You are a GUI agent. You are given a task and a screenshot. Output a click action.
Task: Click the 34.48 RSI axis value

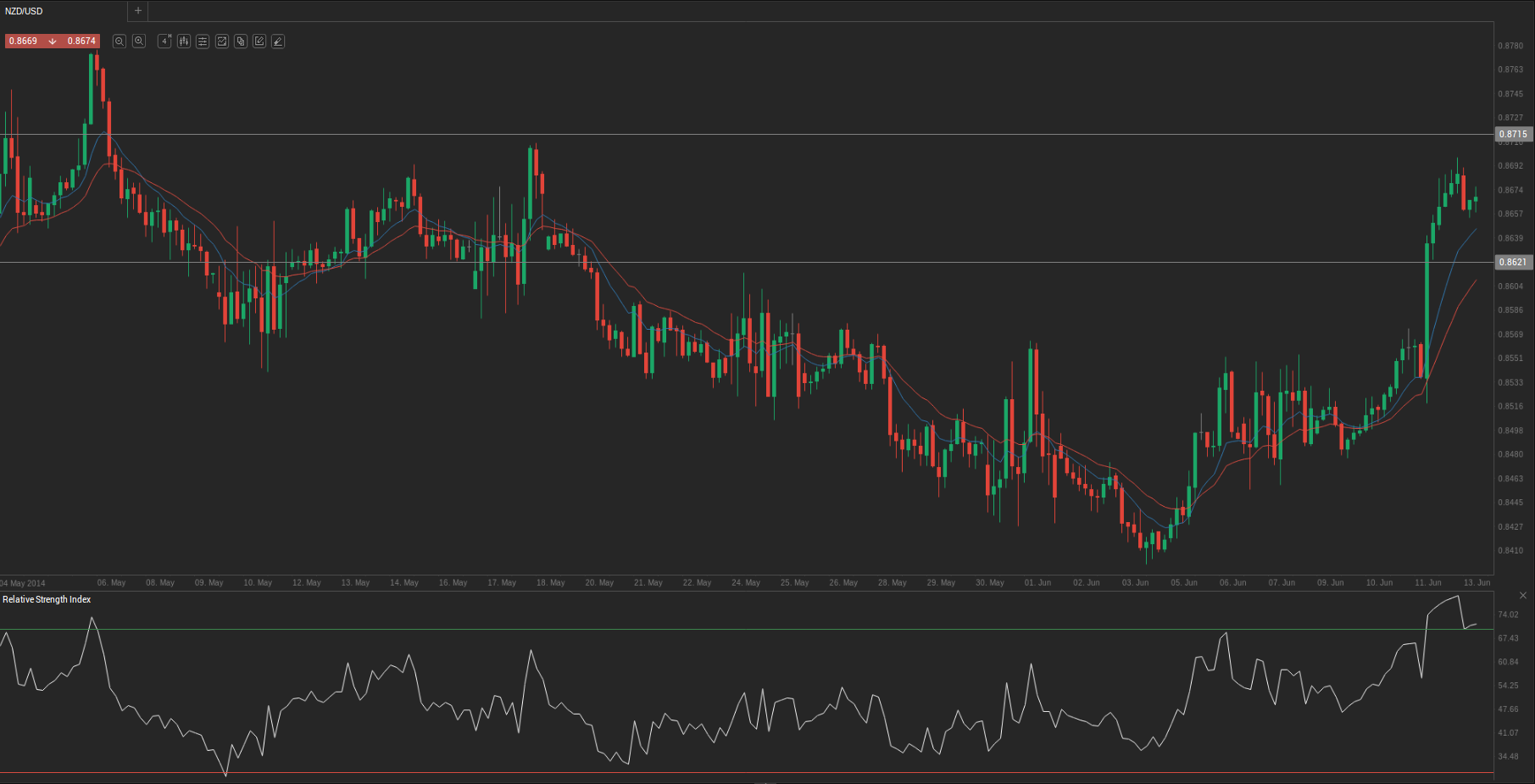(x=1508, y=757)
